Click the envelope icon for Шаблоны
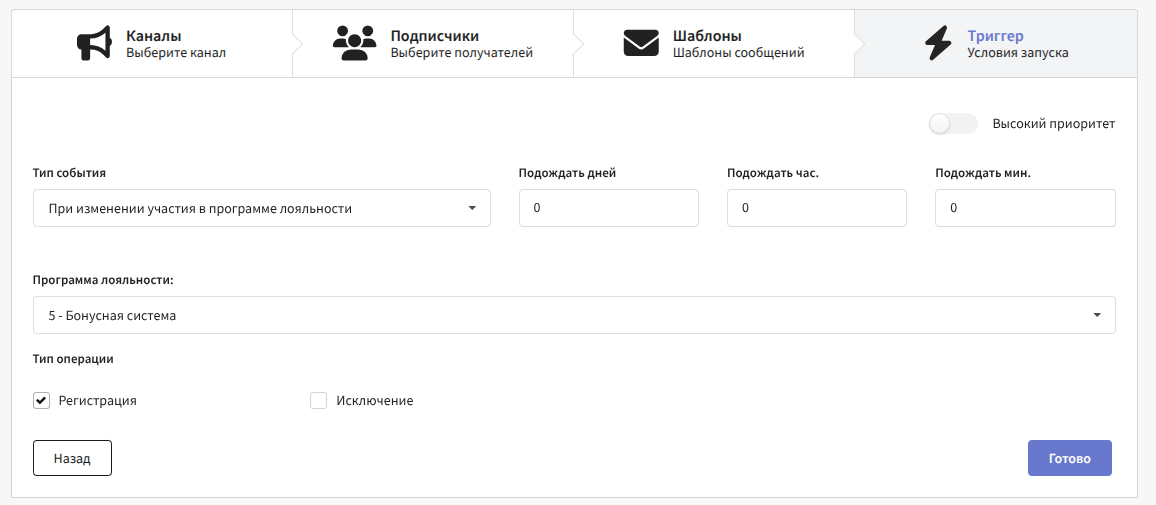 [641, 44]
